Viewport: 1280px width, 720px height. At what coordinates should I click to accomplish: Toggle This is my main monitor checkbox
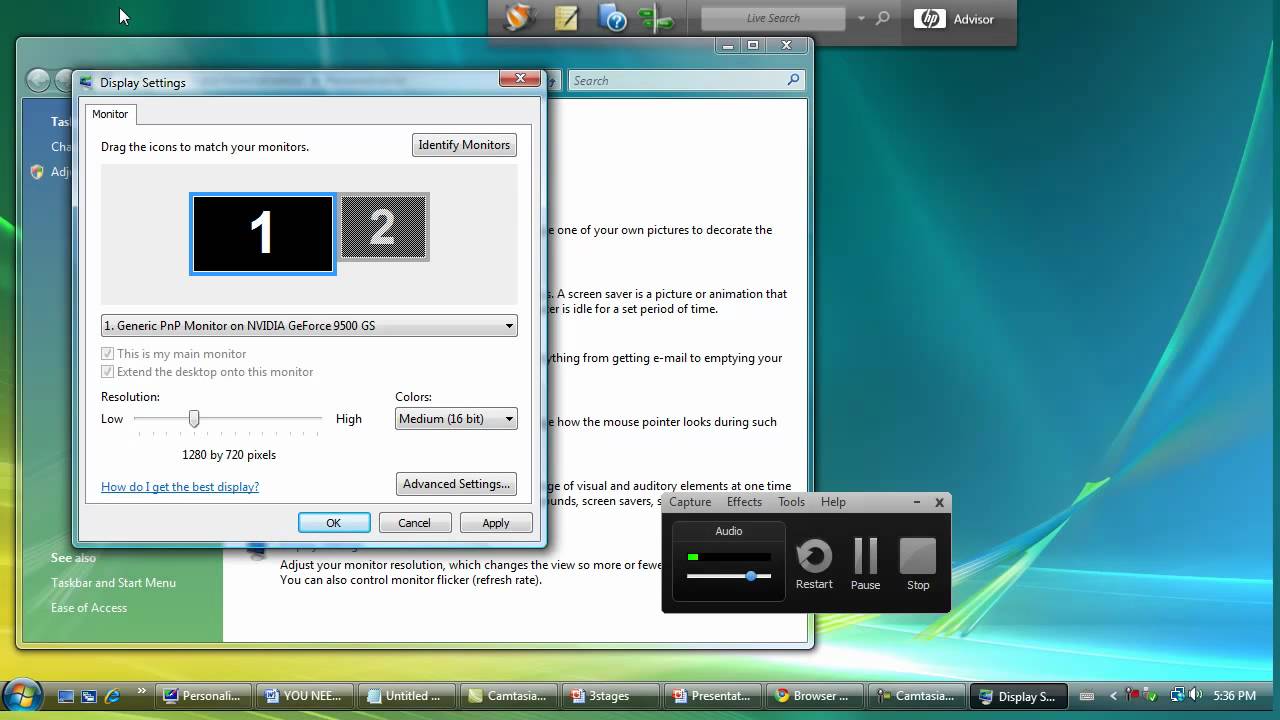tap(107, 354)
